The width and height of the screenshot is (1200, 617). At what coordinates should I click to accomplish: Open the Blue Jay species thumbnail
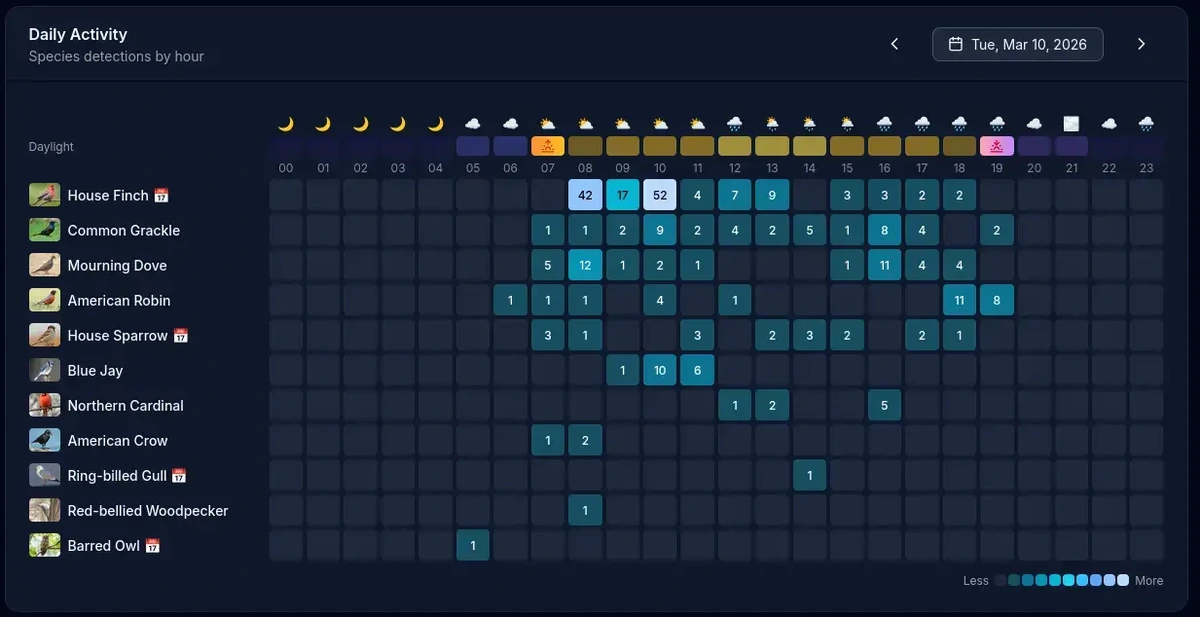(x=45, y=371)
